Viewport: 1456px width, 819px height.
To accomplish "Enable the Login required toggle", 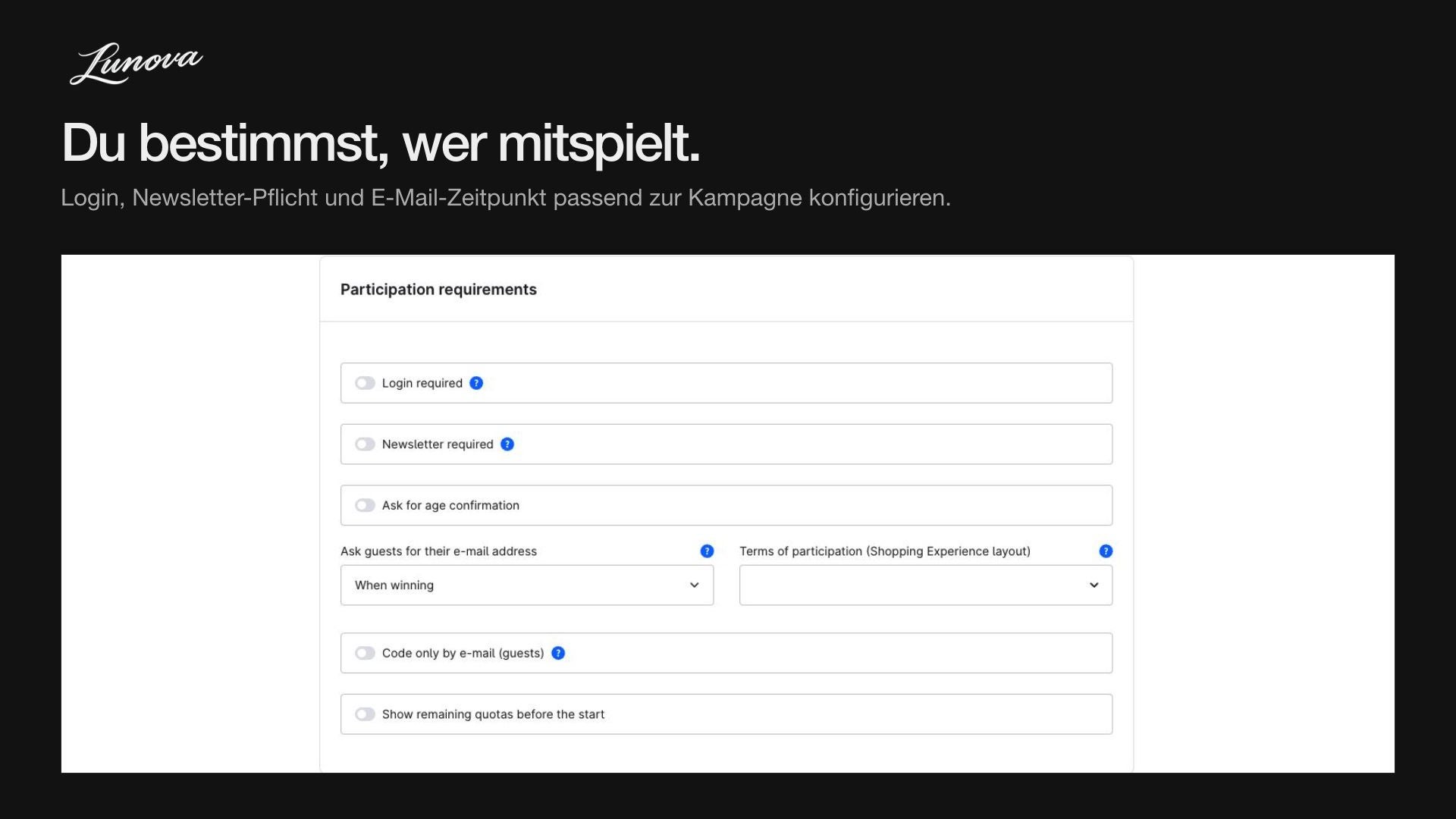I will click(x=365, y=383).
